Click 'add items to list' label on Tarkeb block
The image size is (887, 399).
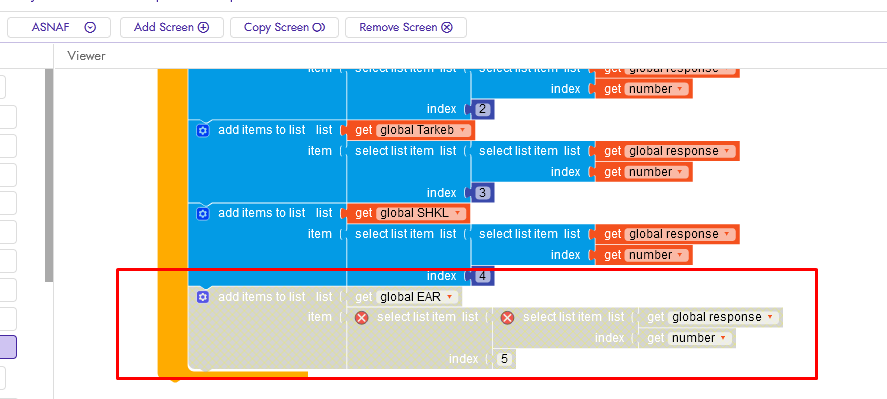tap(261, 130)
